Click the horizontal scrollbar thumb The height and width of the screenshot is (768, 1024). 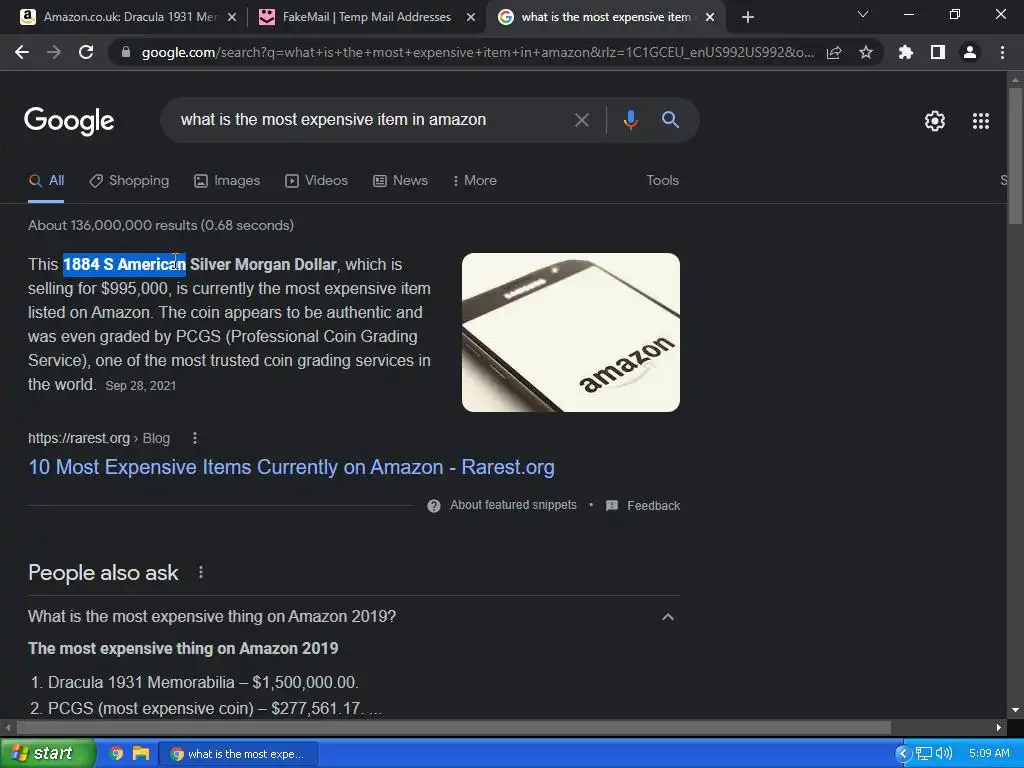454,727
